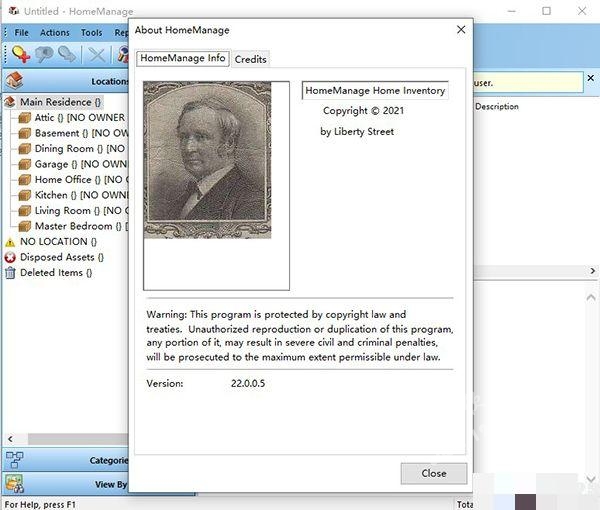The image size is (600, 510).
Task: Click the HomeManage Home Inventory text field
Action: click(x=375, y=90)
